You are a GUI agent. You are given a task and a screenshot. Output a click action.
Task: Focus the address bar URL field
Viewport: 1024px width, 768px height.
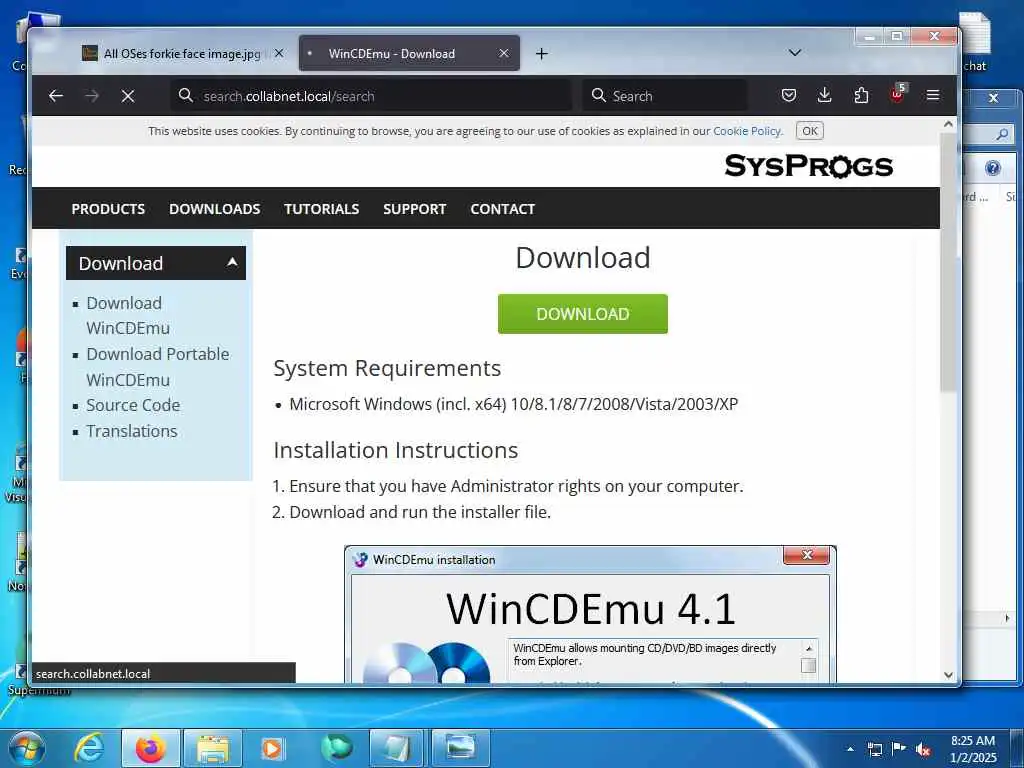pos(371,96)
